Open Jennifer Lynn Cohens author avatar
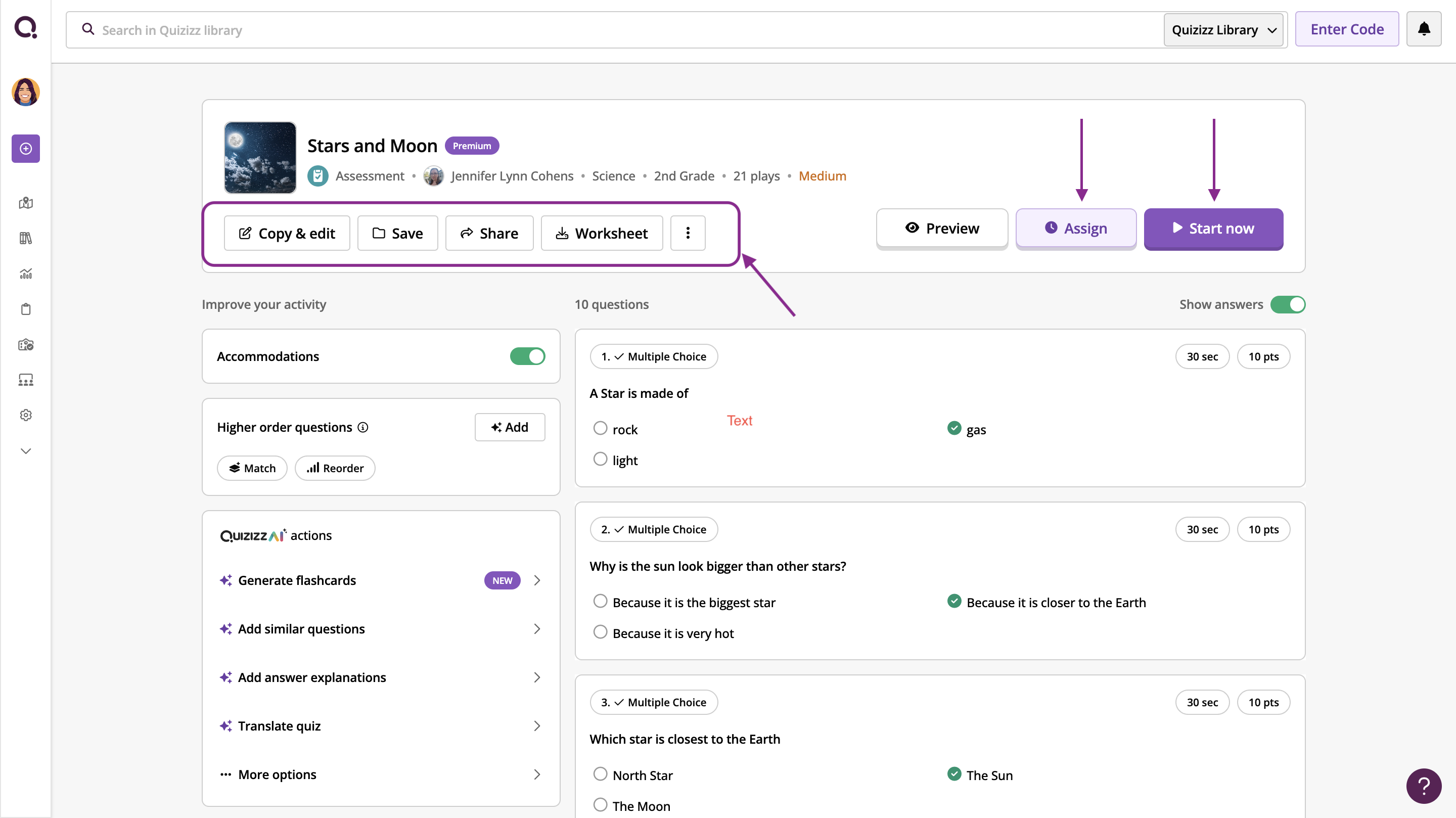The height and width of the screenshot is (818, 1456). (434, 176)
